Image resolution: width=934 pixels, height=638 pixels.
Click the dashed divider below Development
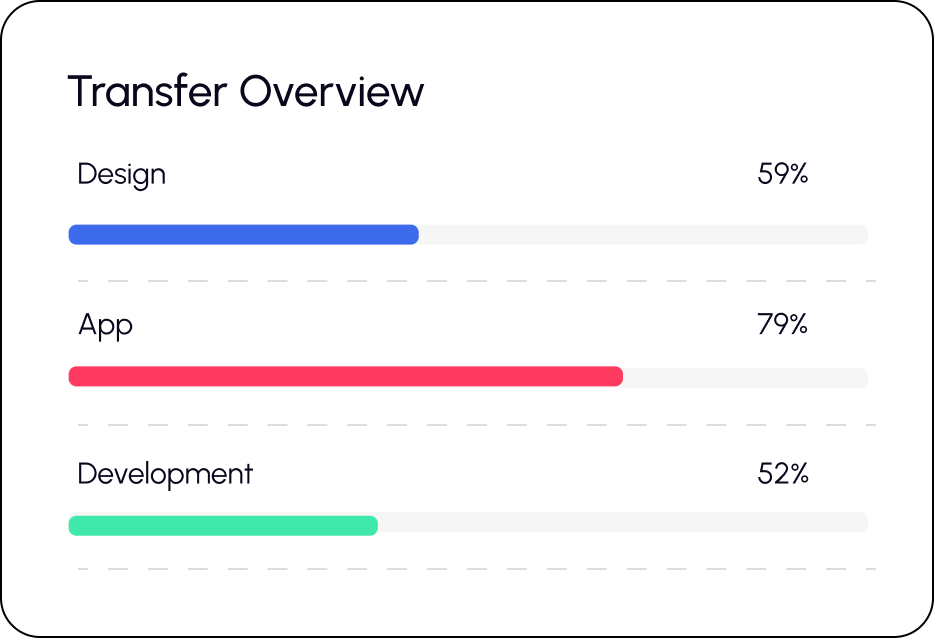pyautogui.click(x=467, y=570)
